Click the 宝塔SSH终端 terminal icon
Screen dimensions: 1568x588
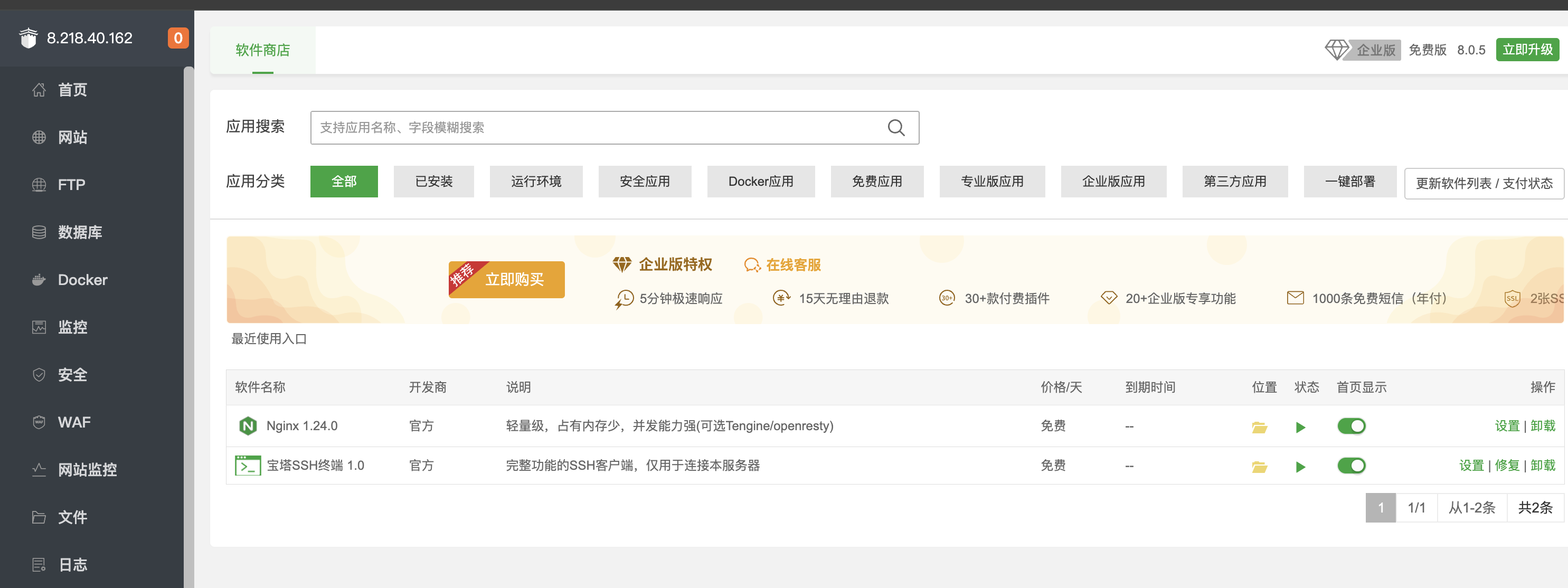click(x=248, y=466)
